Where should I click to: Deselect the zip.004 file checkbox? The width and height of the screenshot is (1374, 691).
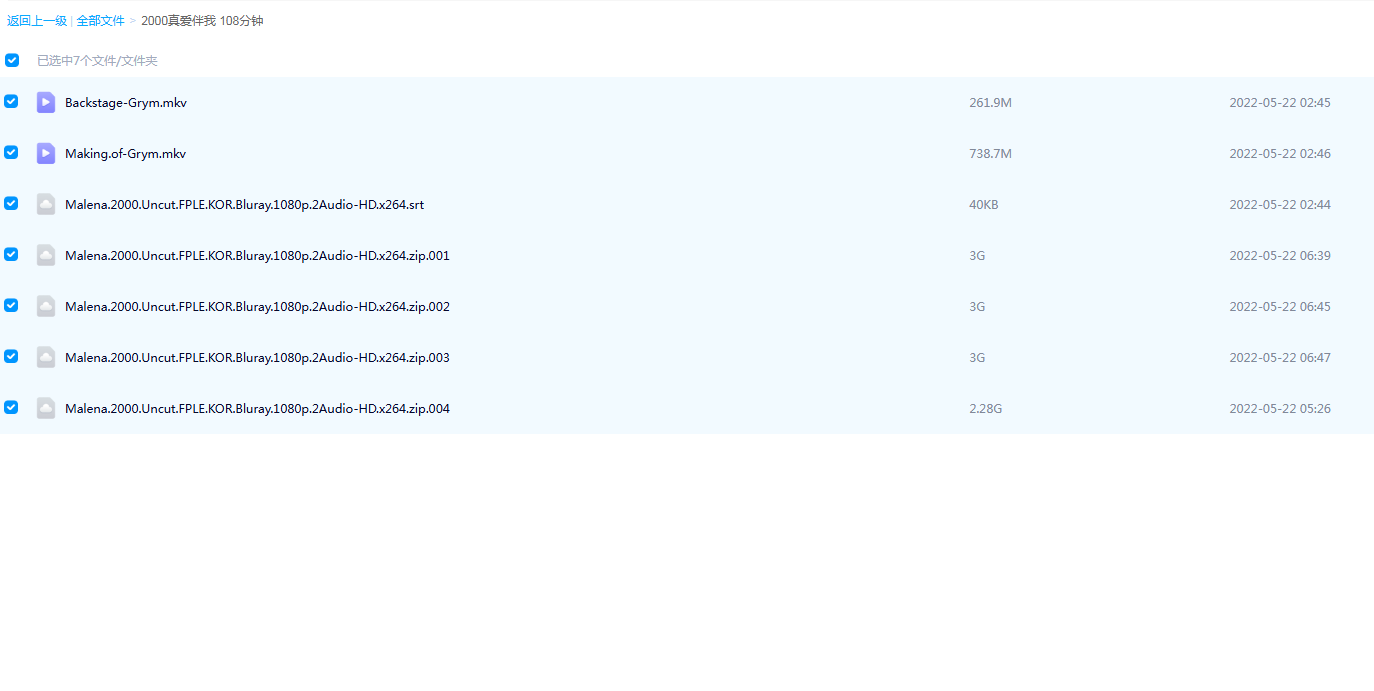(11, 407)
